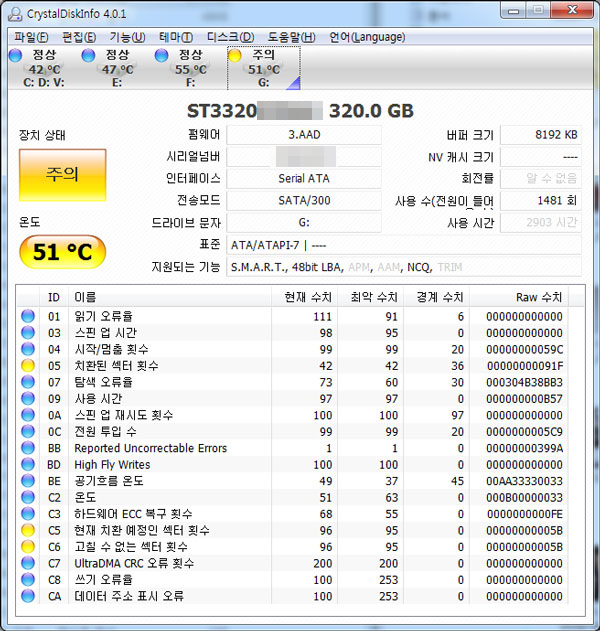Open the 도움말(H) menu
600x631 pixels.
point(292,37)
